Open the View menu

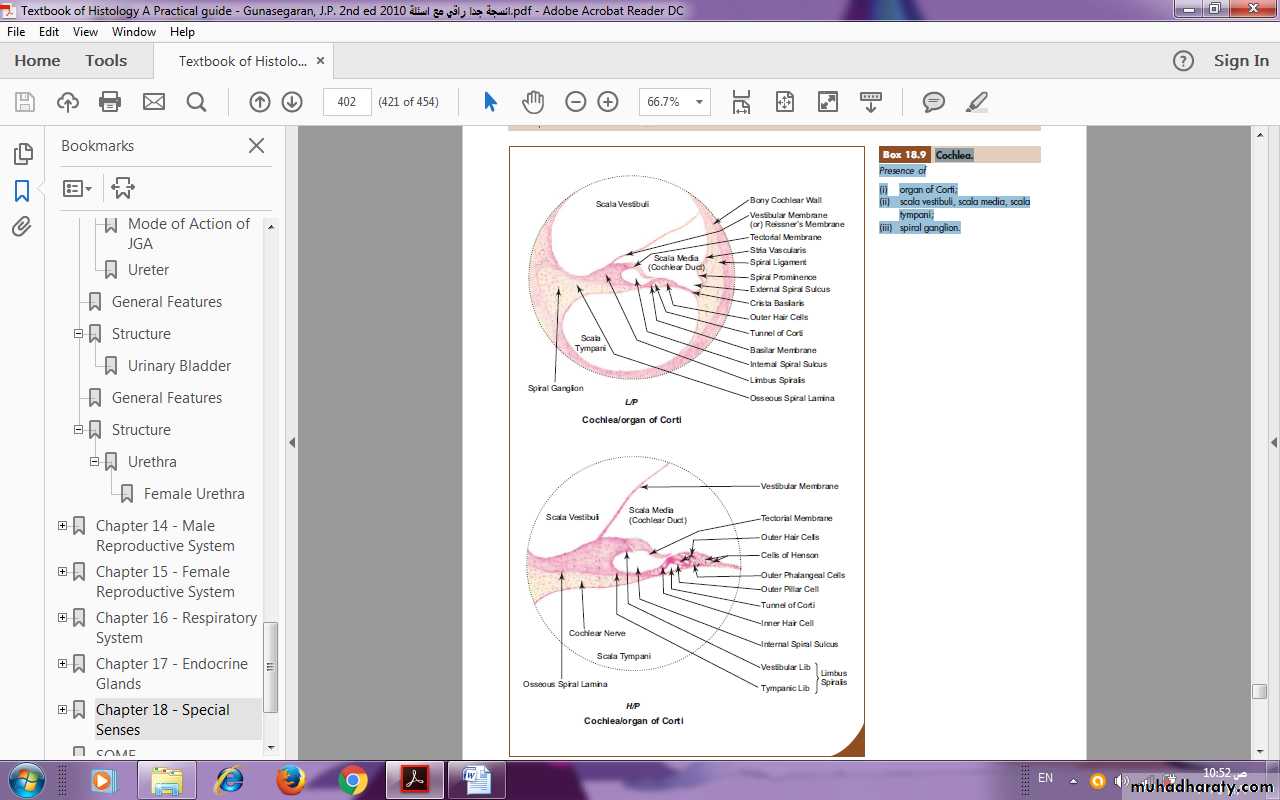click(85, 32)
